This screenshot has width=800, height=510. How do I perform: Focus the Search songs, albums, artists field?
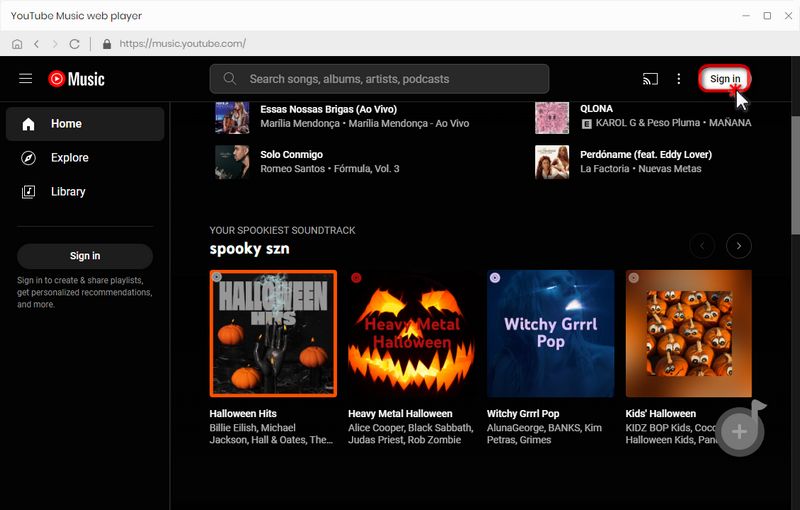click(x=379, y=79)
